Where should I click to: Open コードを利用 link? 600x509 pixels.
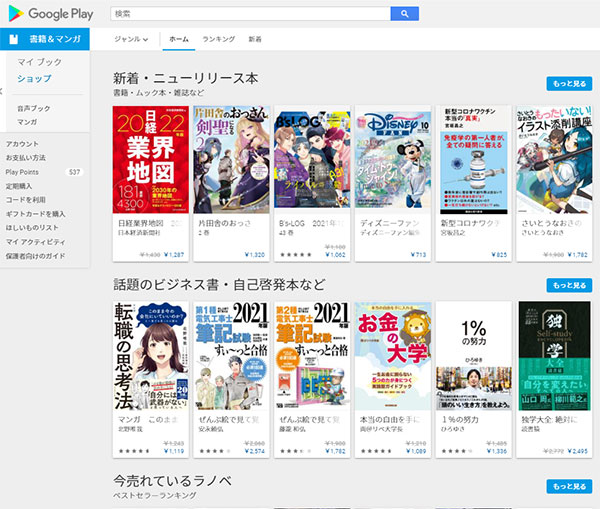click(x=26, y=200)
